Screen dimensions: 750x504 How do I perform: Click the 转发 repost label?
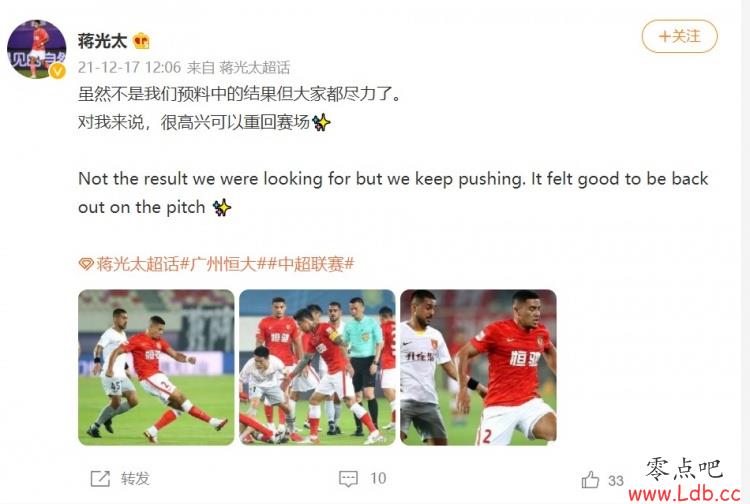(x=135, y=478)
